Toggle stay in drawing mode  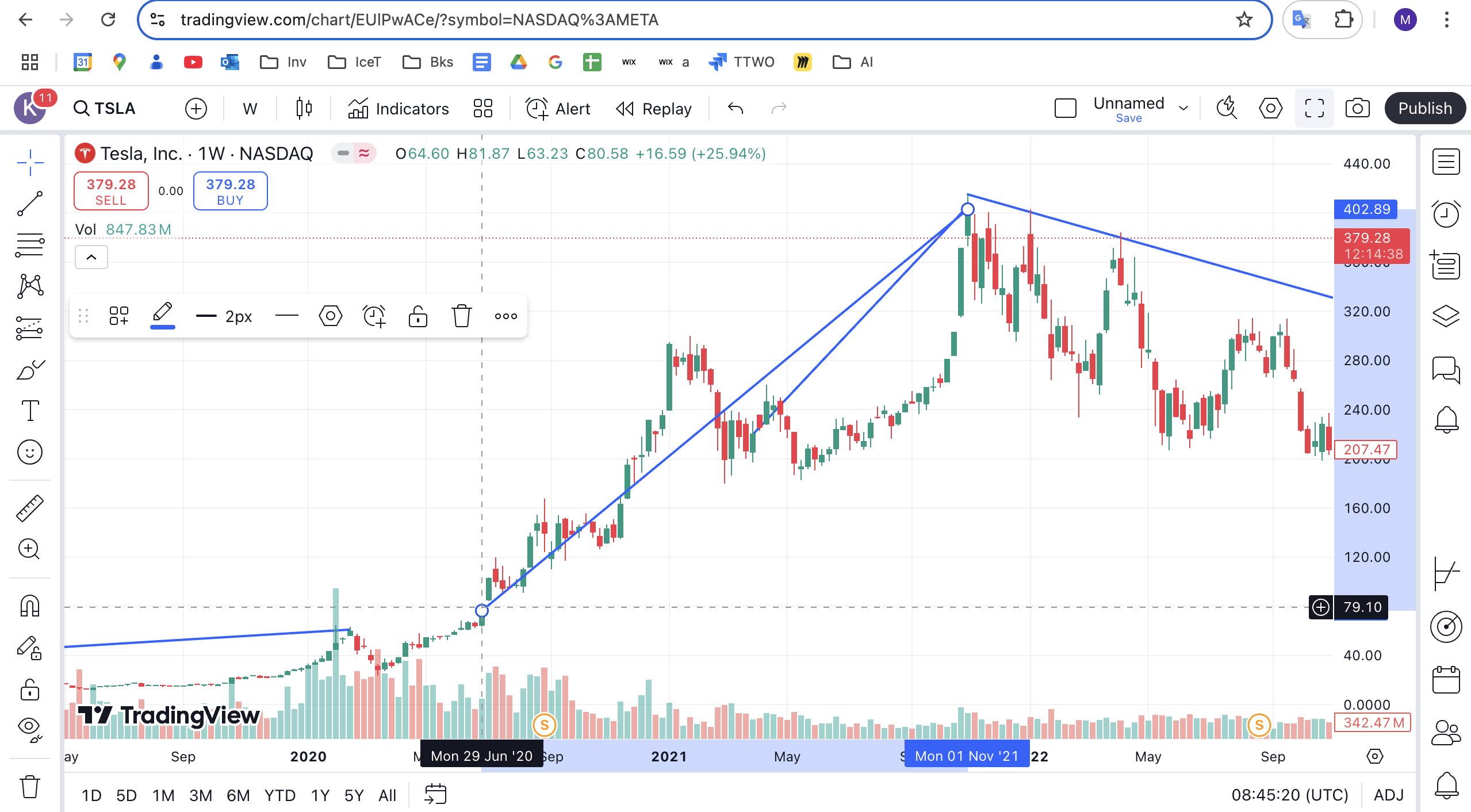30,648
